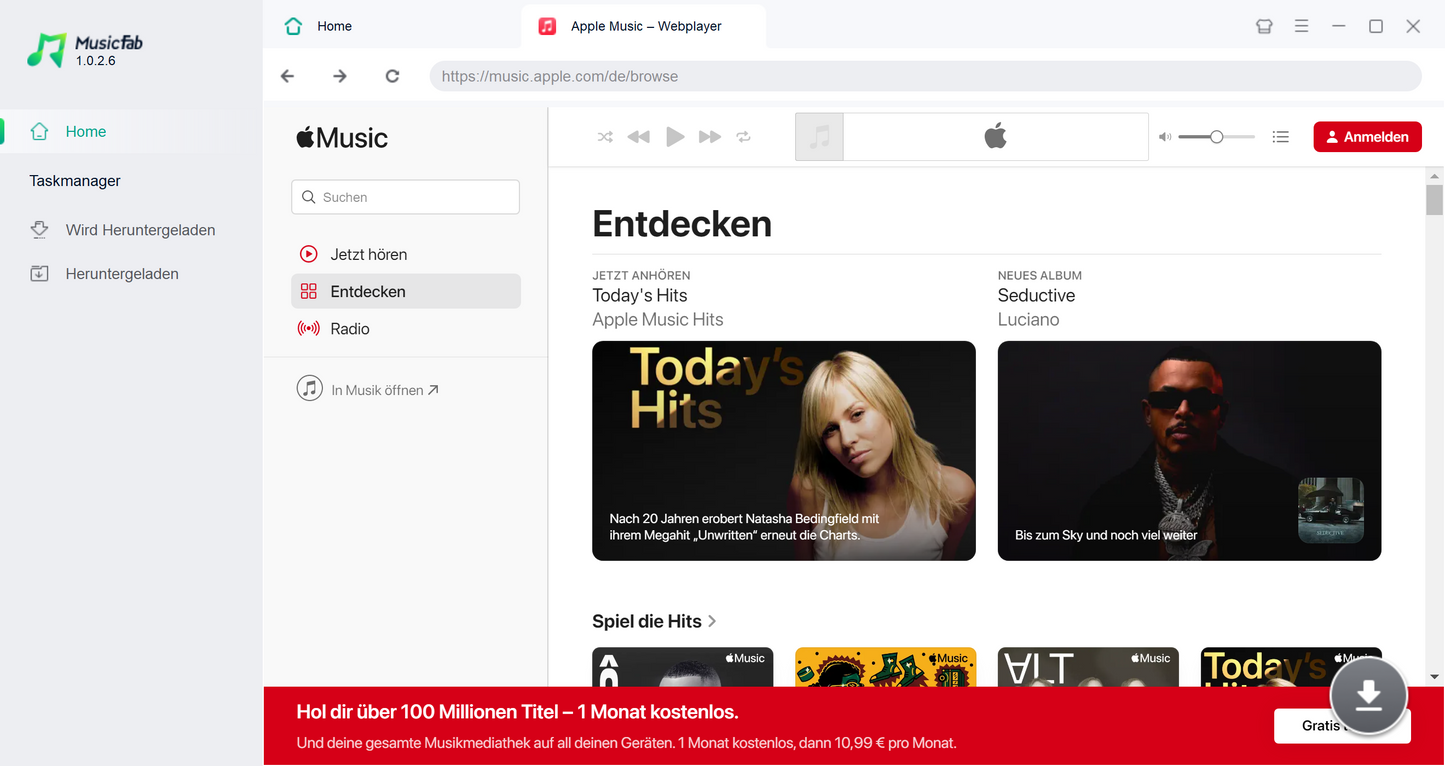Viewport: 1445px width, 766px height.
Task: Go back to previous page
Action: click(288, 76)
